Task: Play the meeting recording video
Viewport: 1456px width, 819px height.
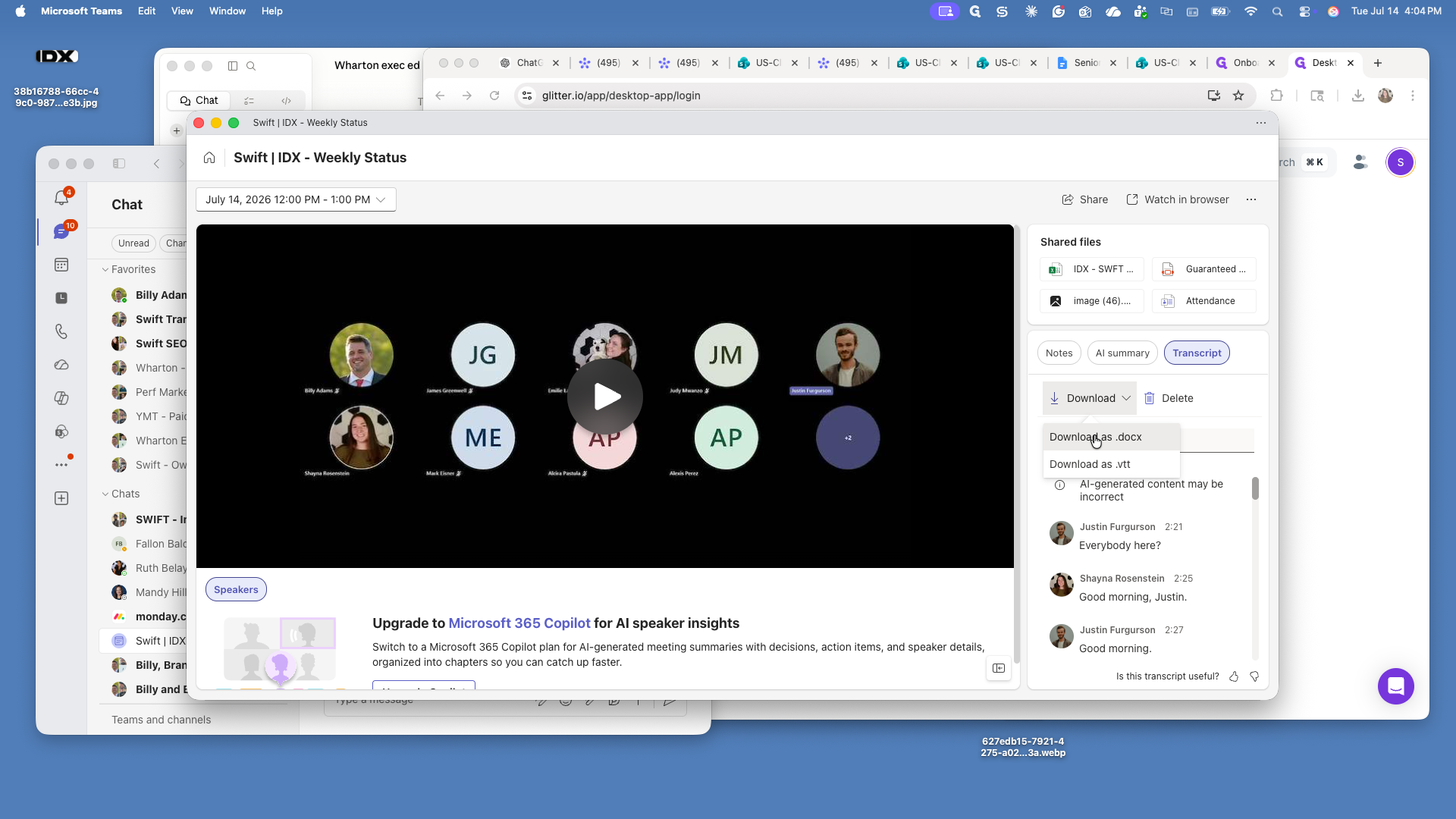Action: [605, 397]
